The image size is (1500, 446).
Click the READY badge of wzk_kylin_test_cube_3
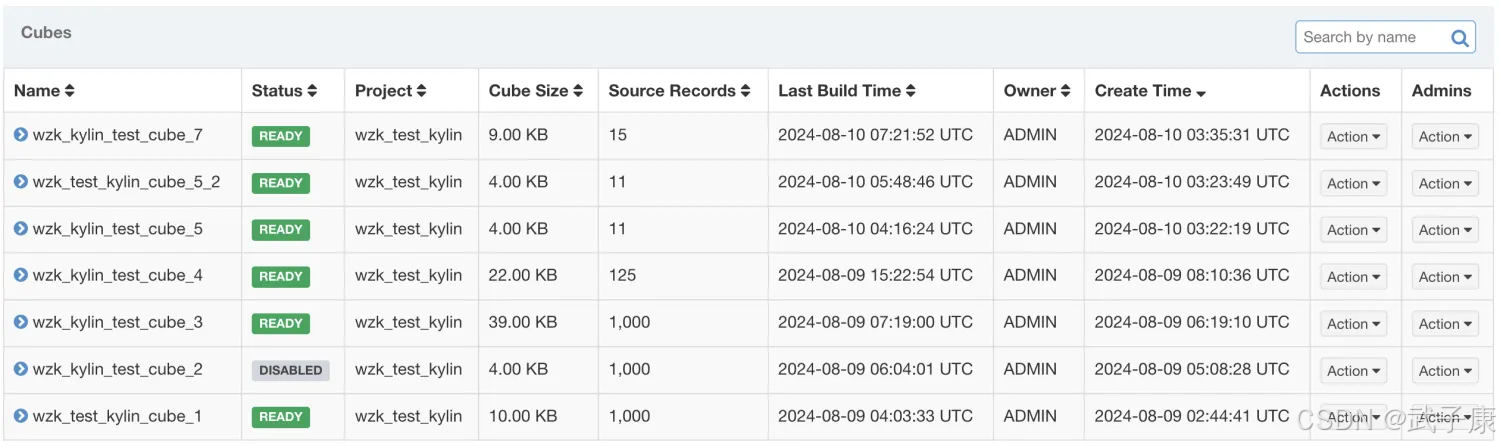pos(281,323)
